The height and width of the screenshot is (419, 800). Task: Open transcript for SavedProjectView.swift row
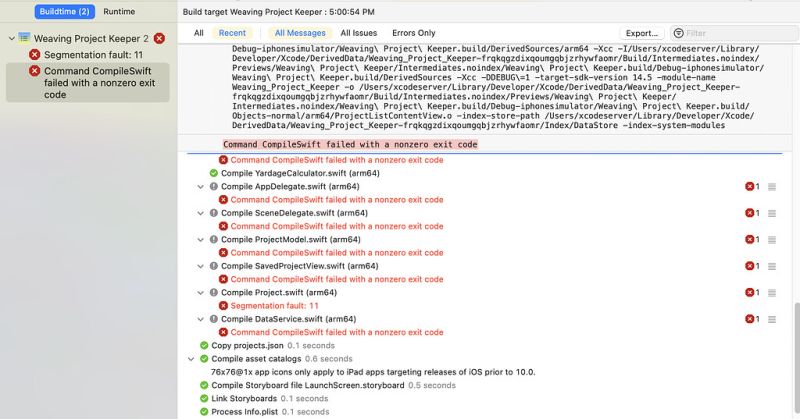tap(772, 266)
